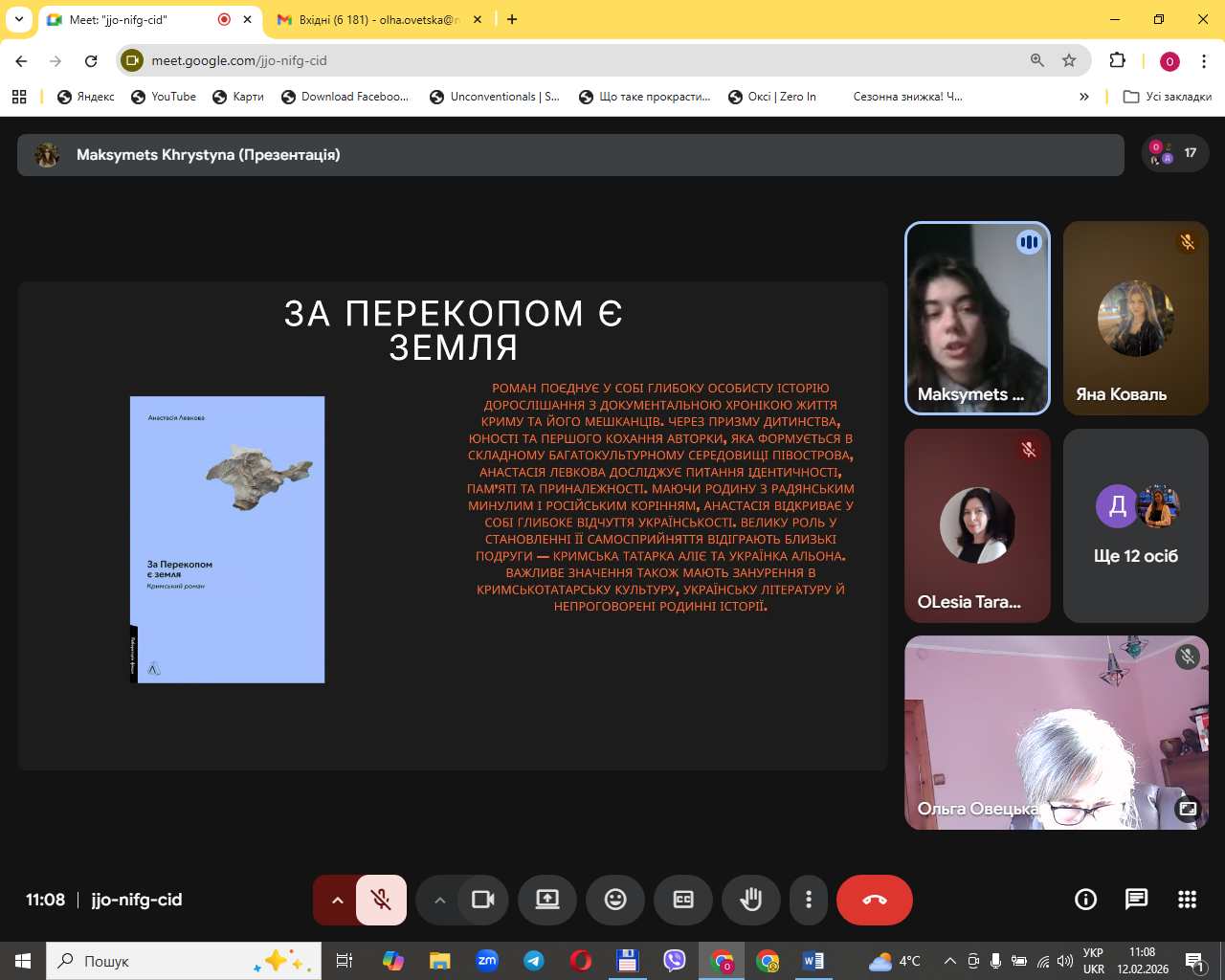Expand the hidden bookmarks overflow chevron
The height and width of the screenshot is (980, 1225).
pyautogui.click(x=1083, y=97)
